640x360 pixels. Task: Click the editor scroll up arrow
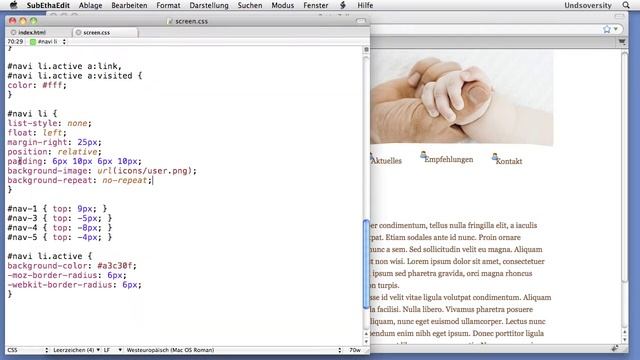[366, 334]
